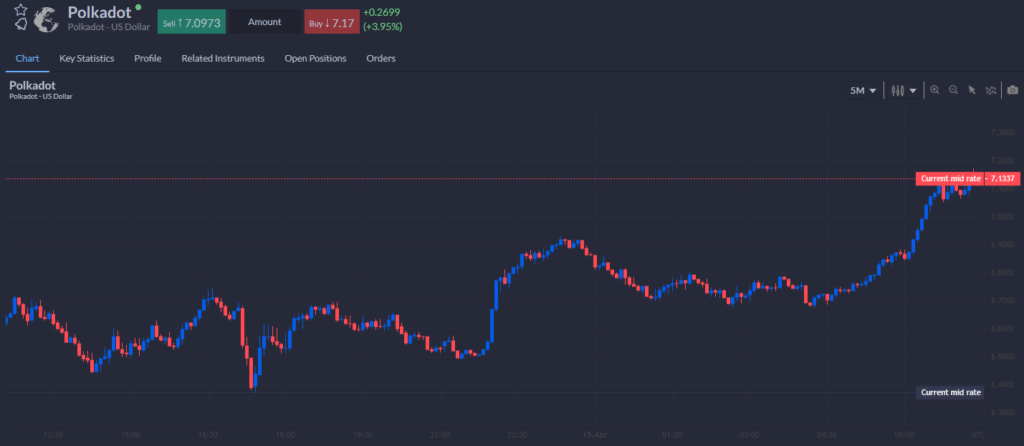Click the Sell 7.0973 button
This screenshot has height=446, width=1024.
(191, 22)
